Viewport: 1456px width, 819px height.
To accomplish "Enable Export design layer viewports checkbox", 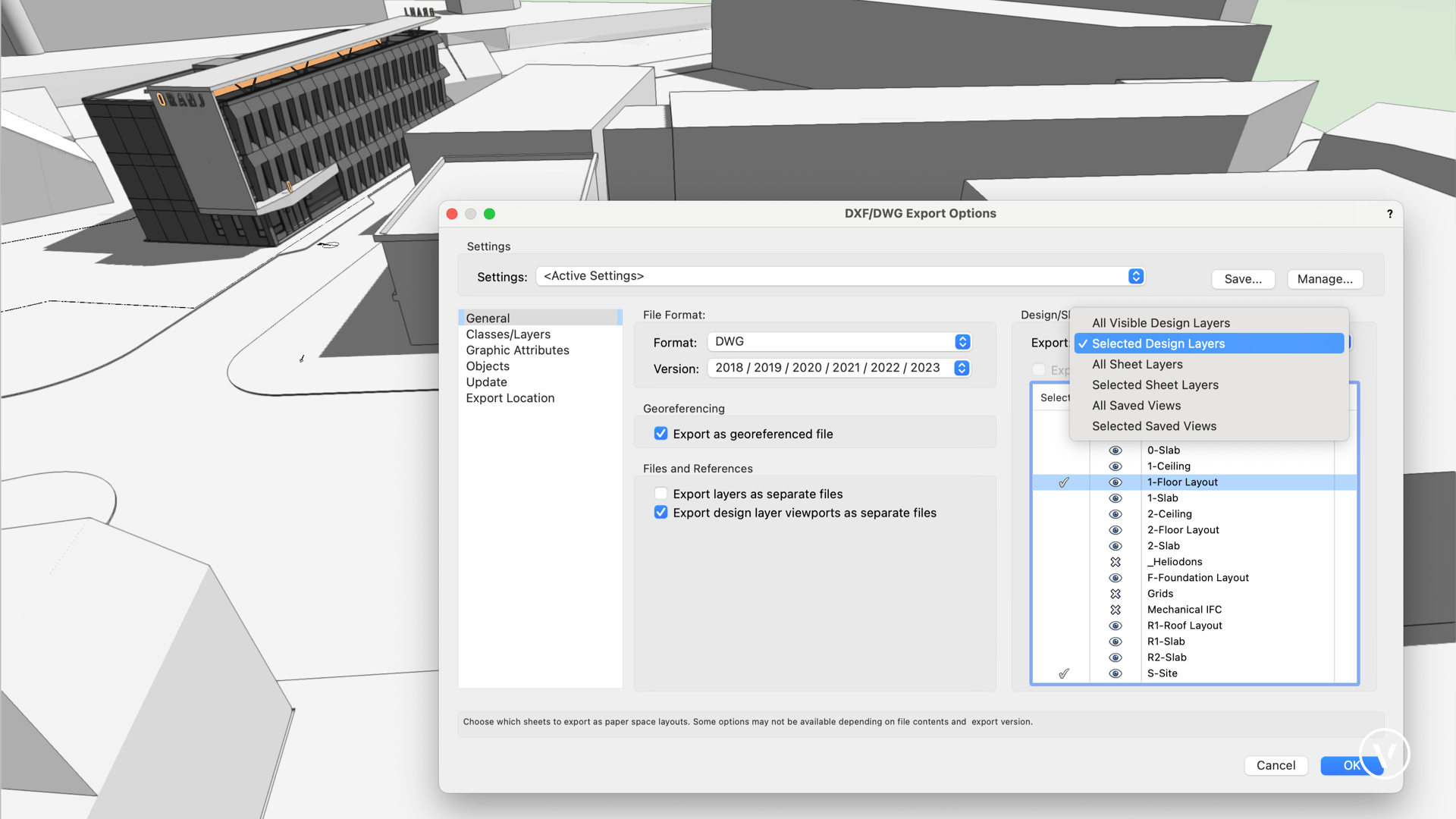I will (659, 512).
